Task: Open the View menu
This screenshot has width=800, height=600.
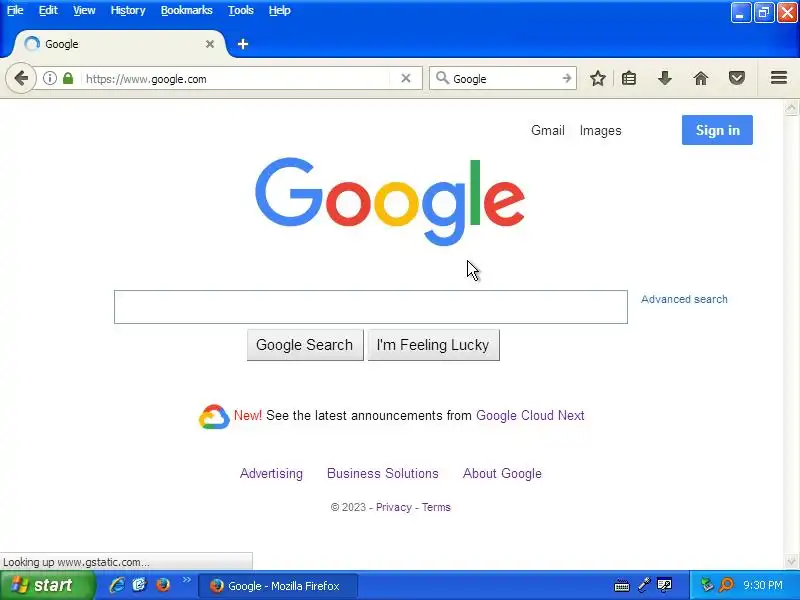Action: pos(84,10)
